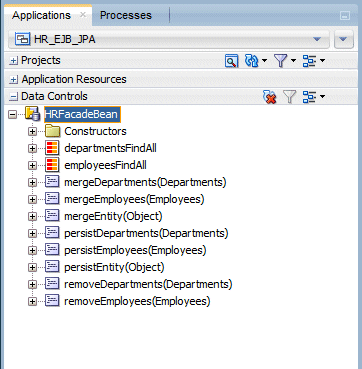
Task: Select mergeEntity(Object) text
Action: (113, 216)
